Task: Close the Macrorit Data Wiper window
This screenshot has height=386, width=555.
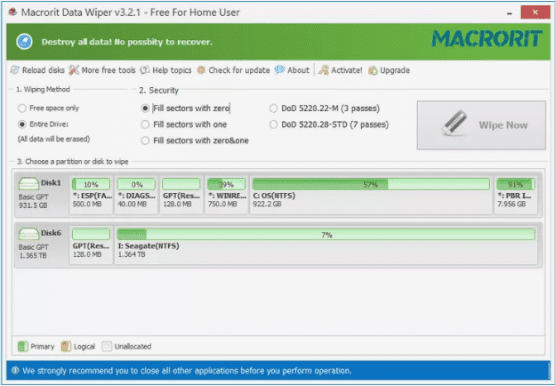Action: pos(534,12)
